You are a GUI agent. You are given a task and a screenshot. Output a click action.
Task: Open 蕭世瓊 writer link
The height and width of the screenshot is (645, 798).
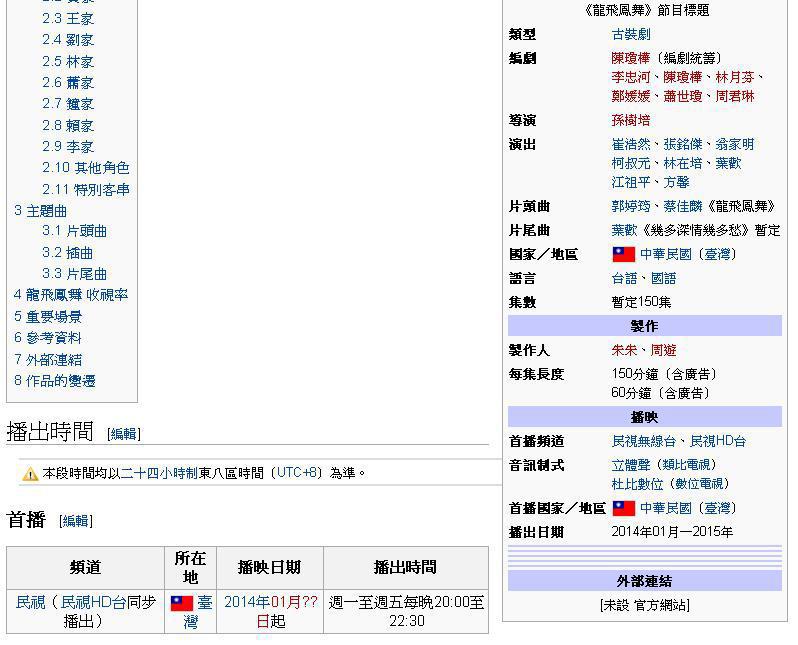pyautogui.click(x=682, y=96)
